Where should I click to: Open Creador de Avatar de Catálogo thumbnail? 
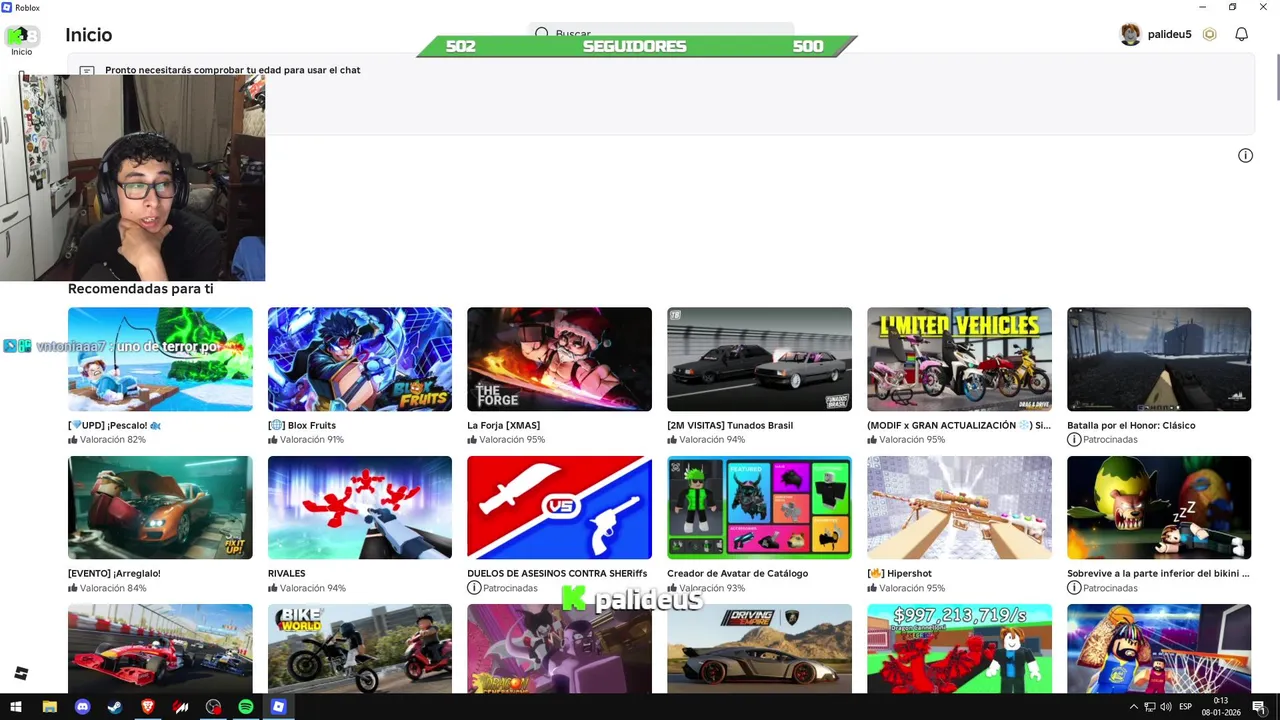[759, 508]
